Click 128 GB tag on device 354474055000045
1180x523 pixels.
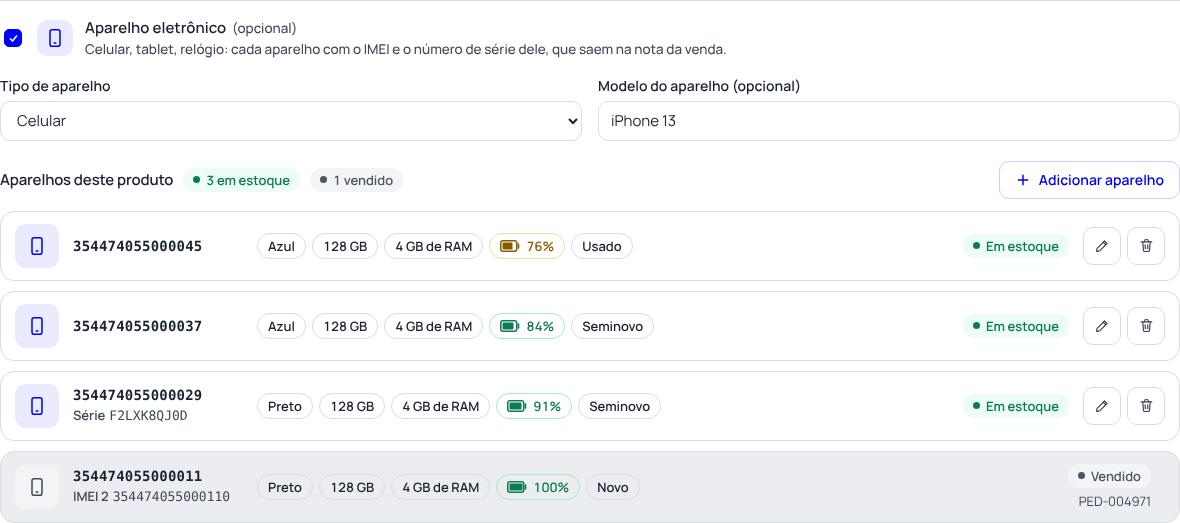[x=345, y=246]
